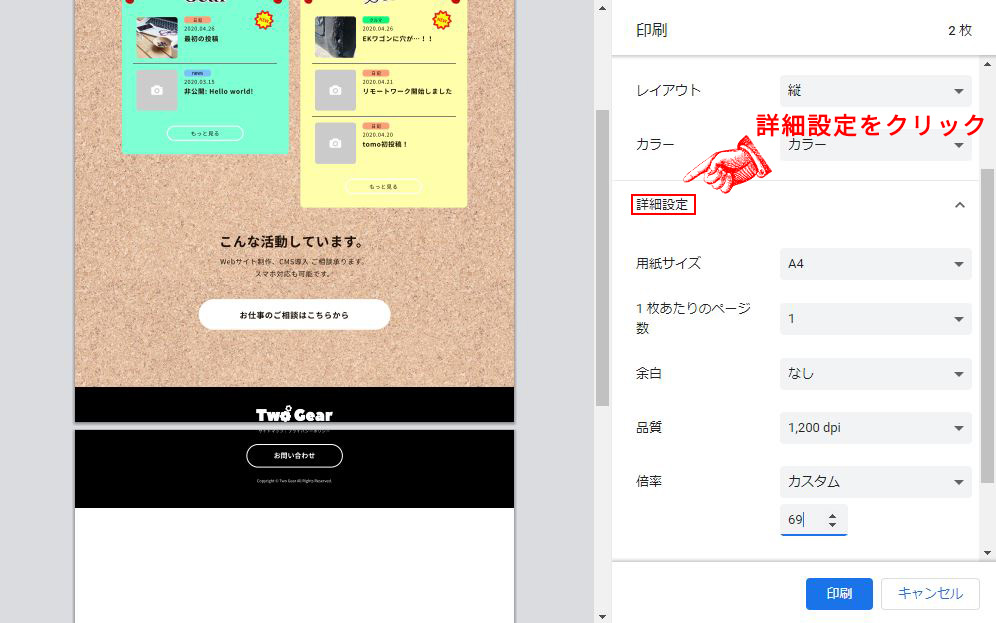The height and width of the screenshot is (623, 996).
Task: Open the カラー (color) dropdown
Action: click(x=875, y=144)
